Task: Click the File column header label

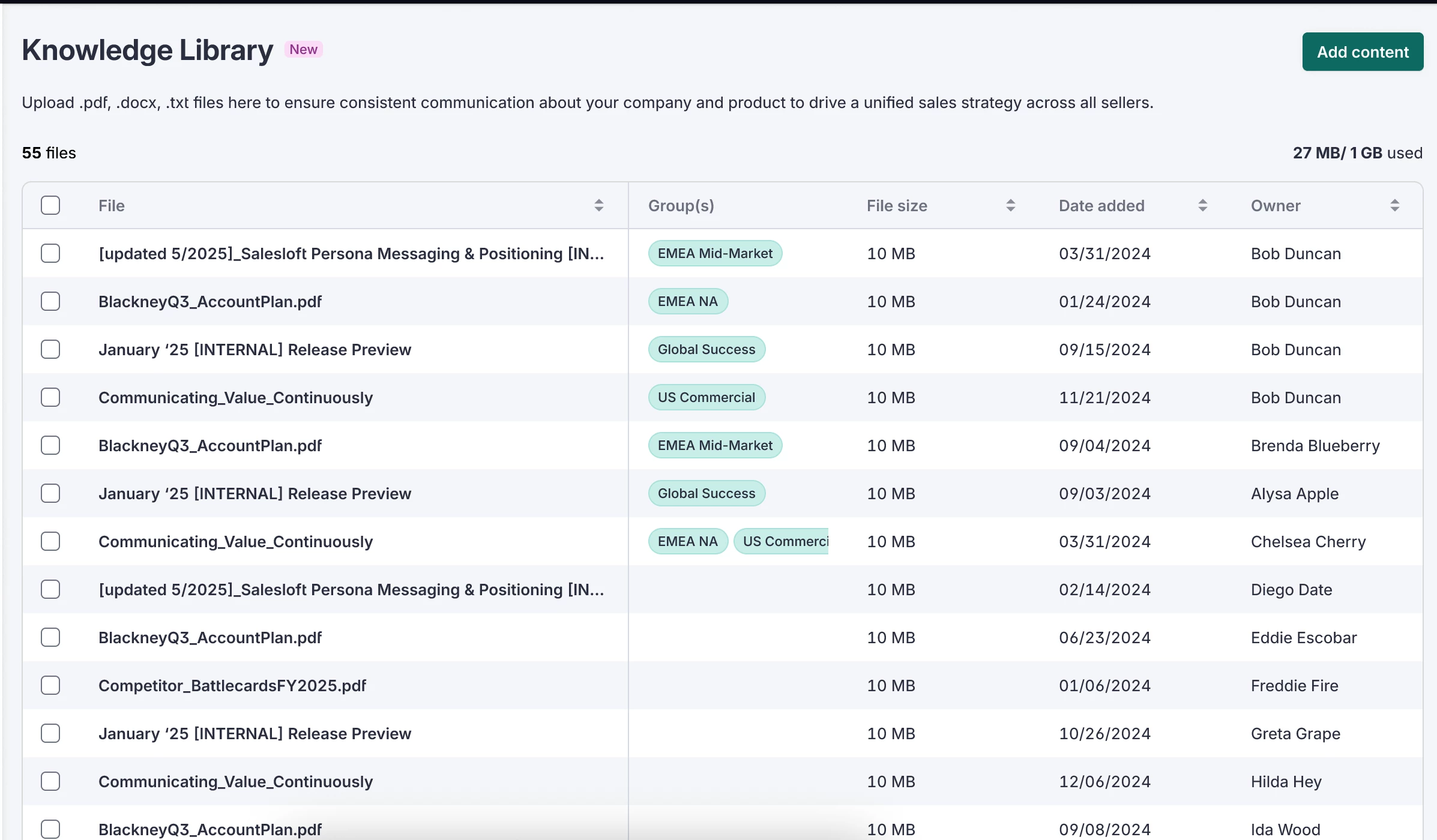Action: pyautogui.click(x=112, y=205)
